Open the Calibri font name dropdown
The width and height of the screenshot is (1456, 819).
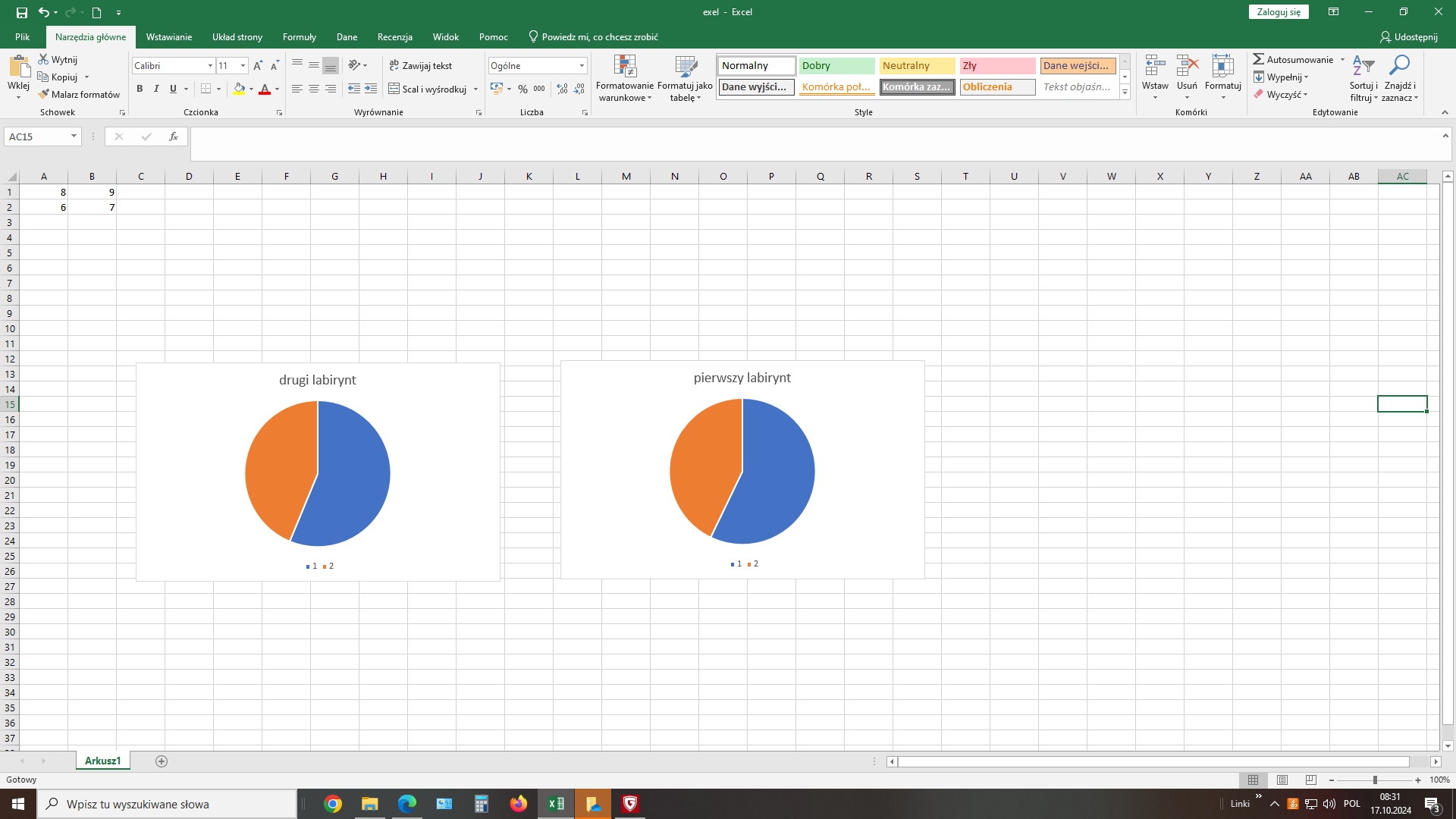tap(210, 66)
